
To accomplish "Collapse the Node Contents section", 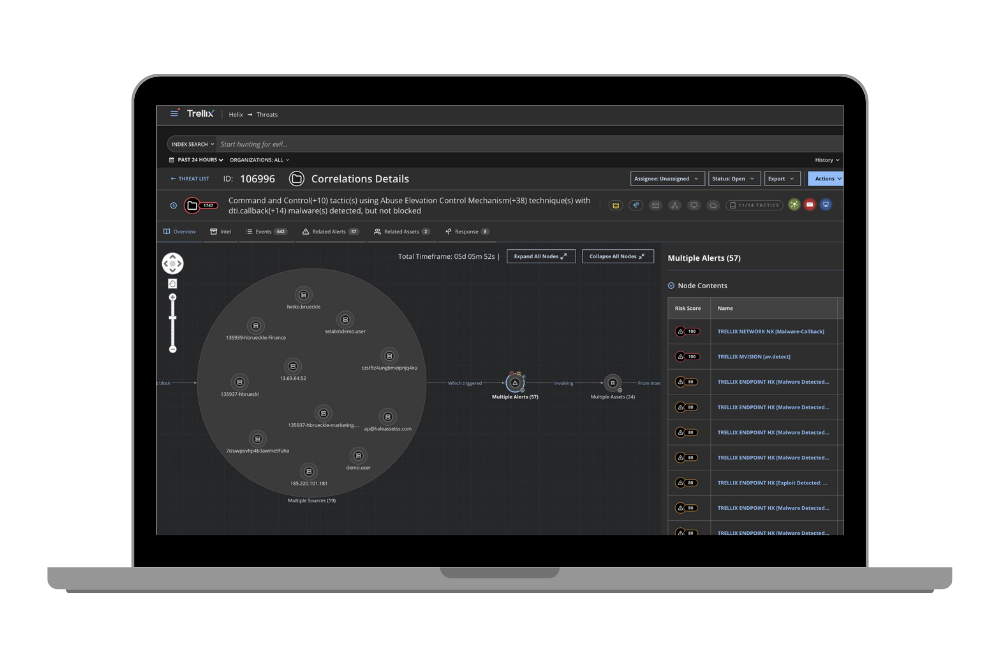I will pyautogui.click(x=671, y=286).
